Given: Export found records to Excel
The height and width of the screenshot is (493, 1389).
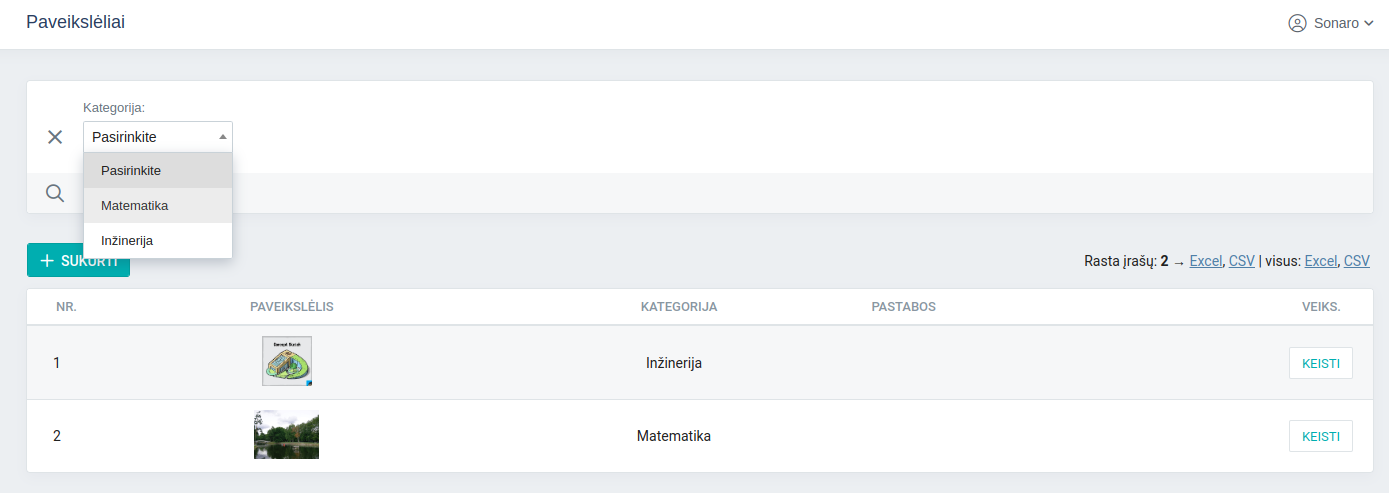Looking at the screenshot, I should click(x=1205, y=261).
